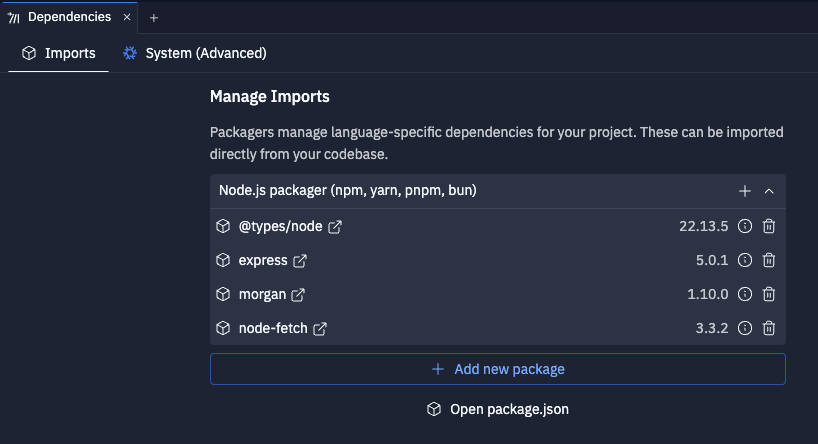The width and height of the screenshot is (818, 444).
Task: Show info for morgan package
Action: 745,294
